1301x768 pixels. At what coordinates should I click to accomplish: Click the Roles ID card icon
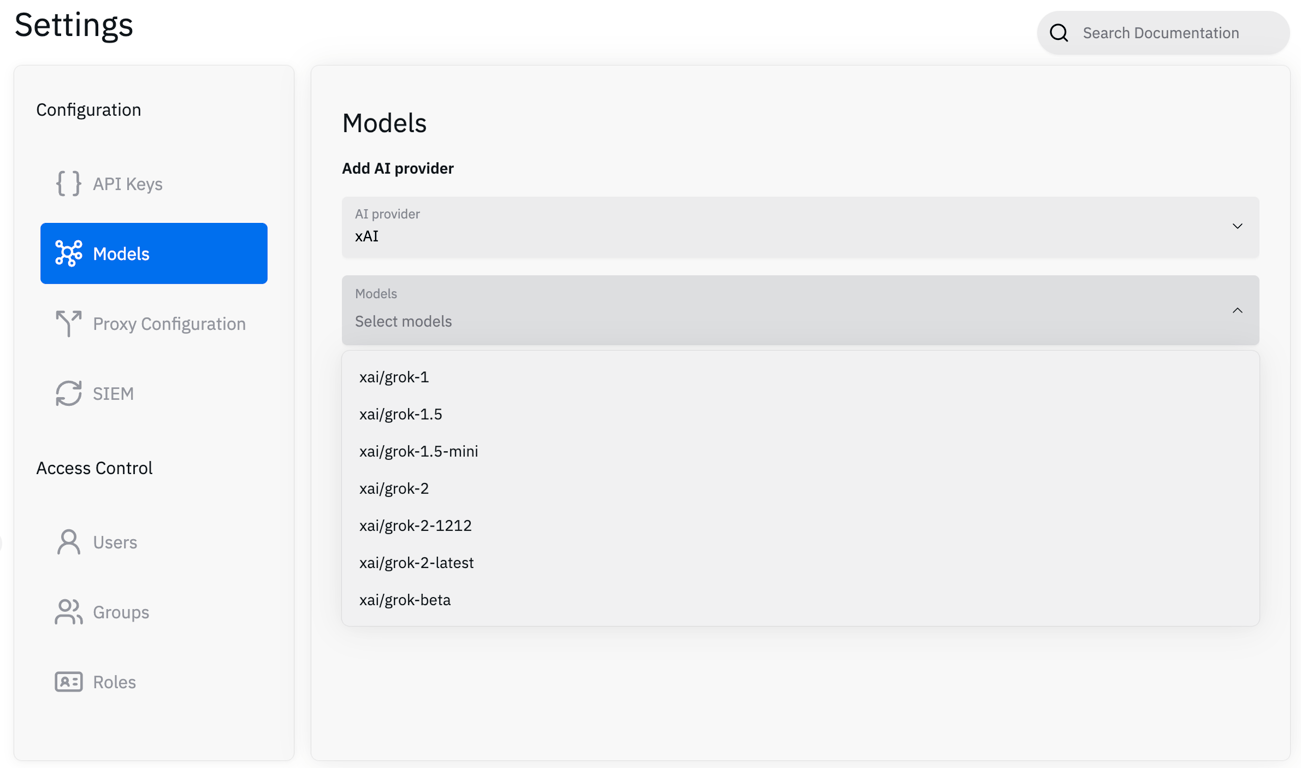click(68, 682)
